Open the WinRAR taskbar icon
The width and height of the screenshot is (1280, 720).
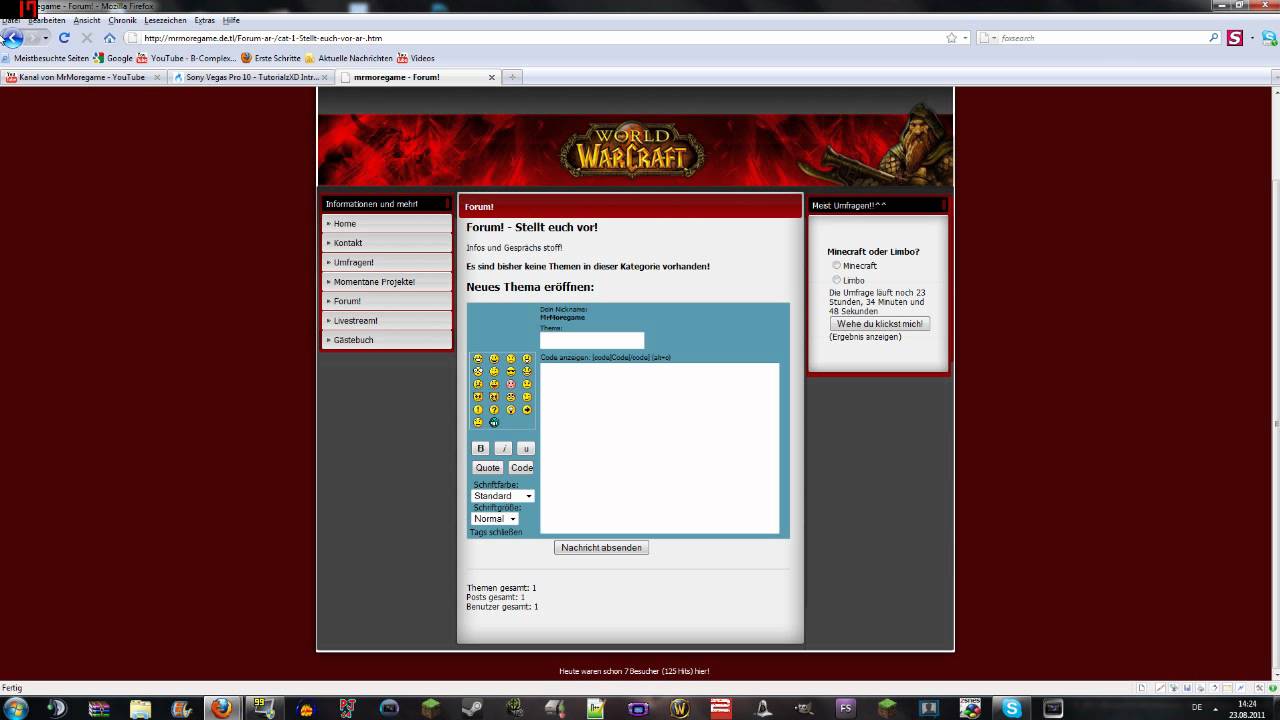coord(97,708)
